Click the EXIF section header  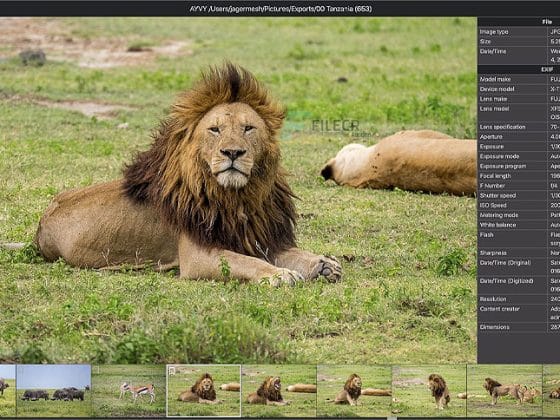(519, 70)
